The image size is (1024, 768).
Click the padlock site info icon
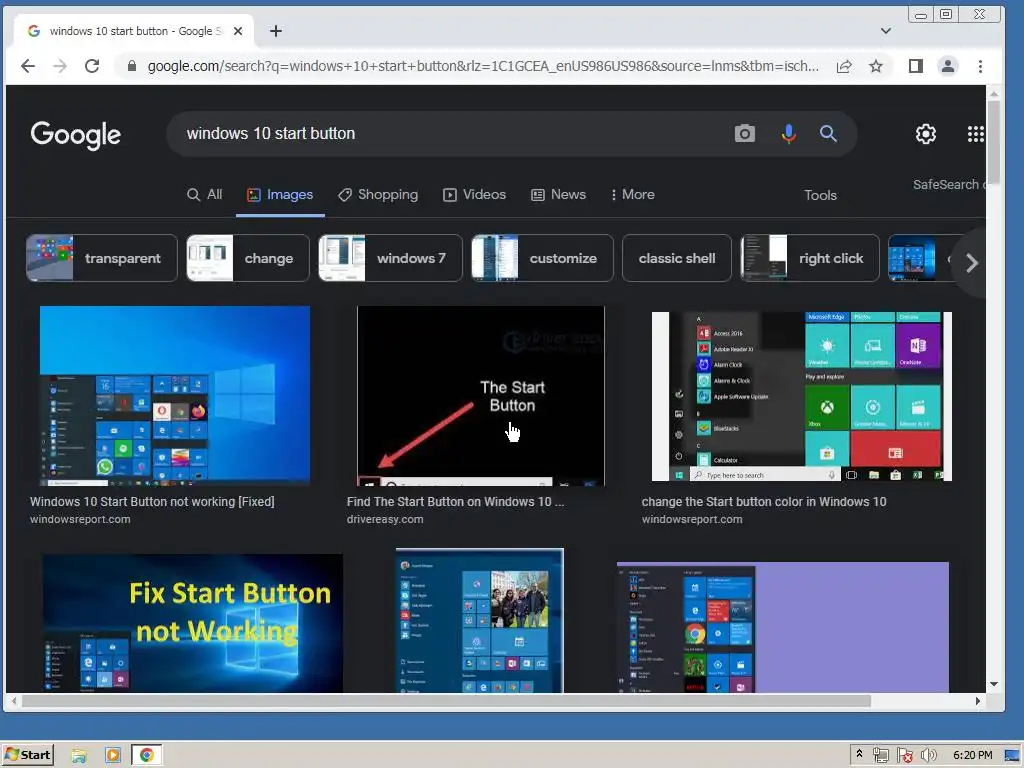point(132,66)
